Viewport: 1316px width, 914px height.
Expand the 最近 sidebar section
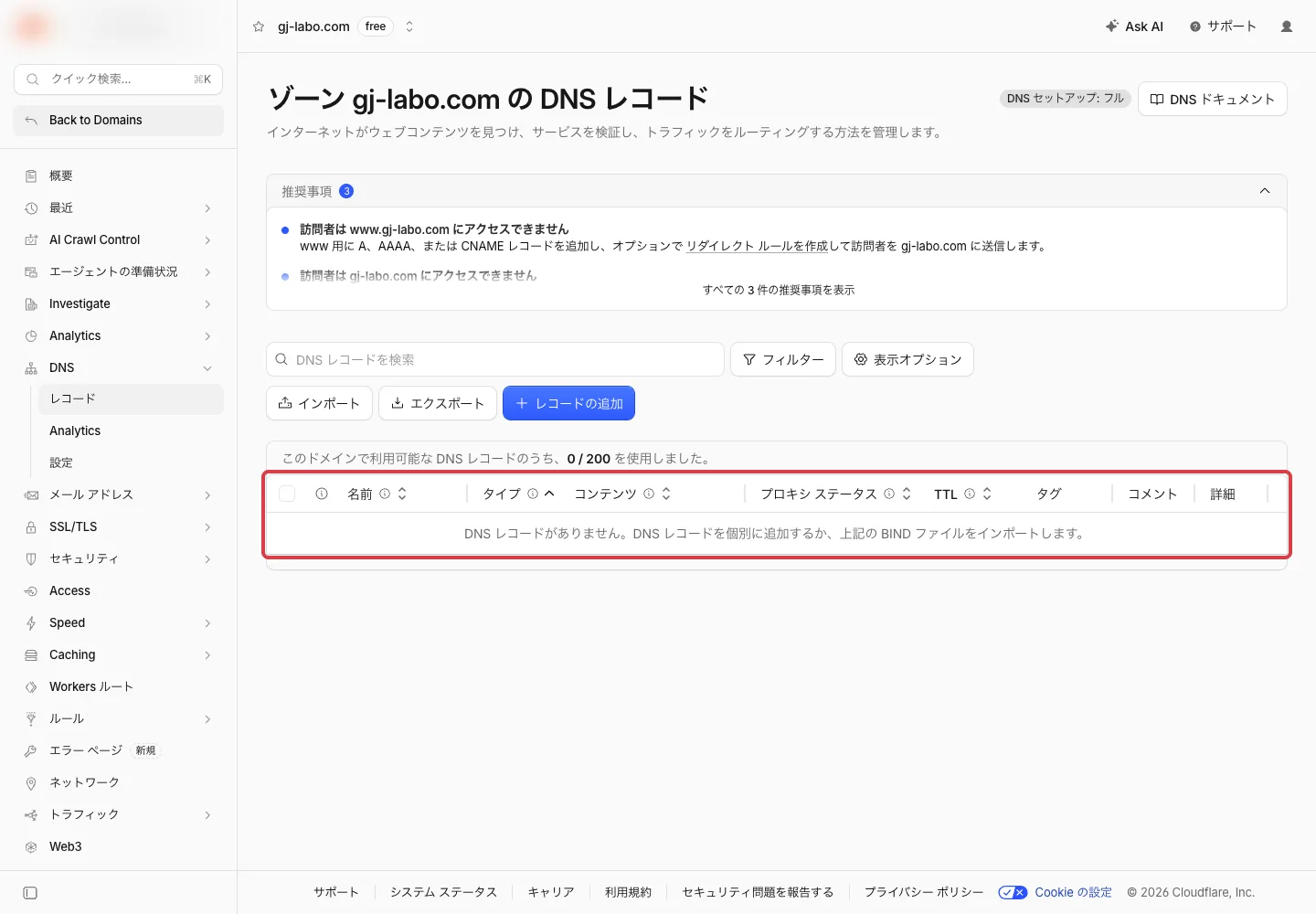207,208
